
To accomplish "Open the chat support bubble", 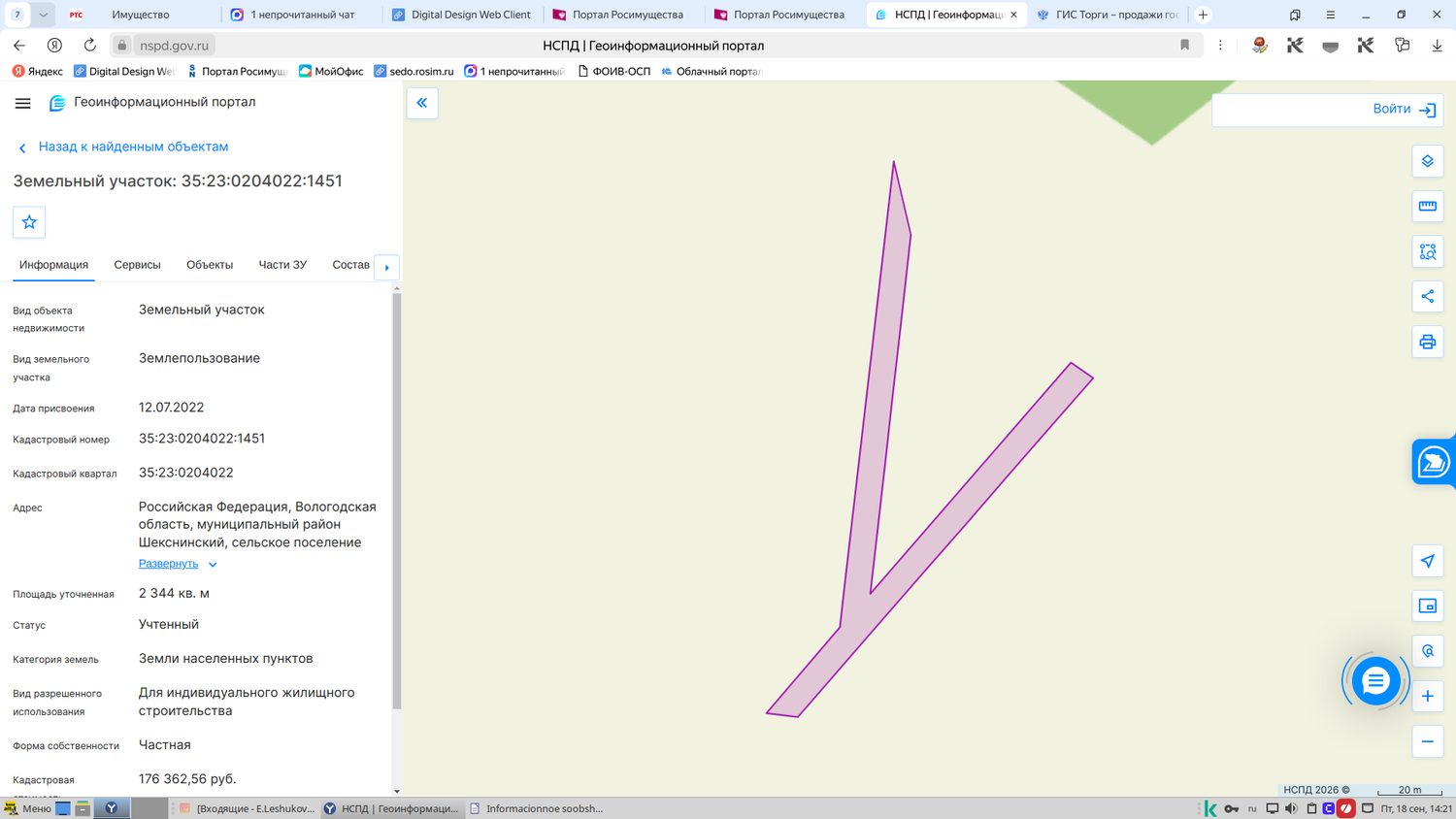I will click(1375, 681).
